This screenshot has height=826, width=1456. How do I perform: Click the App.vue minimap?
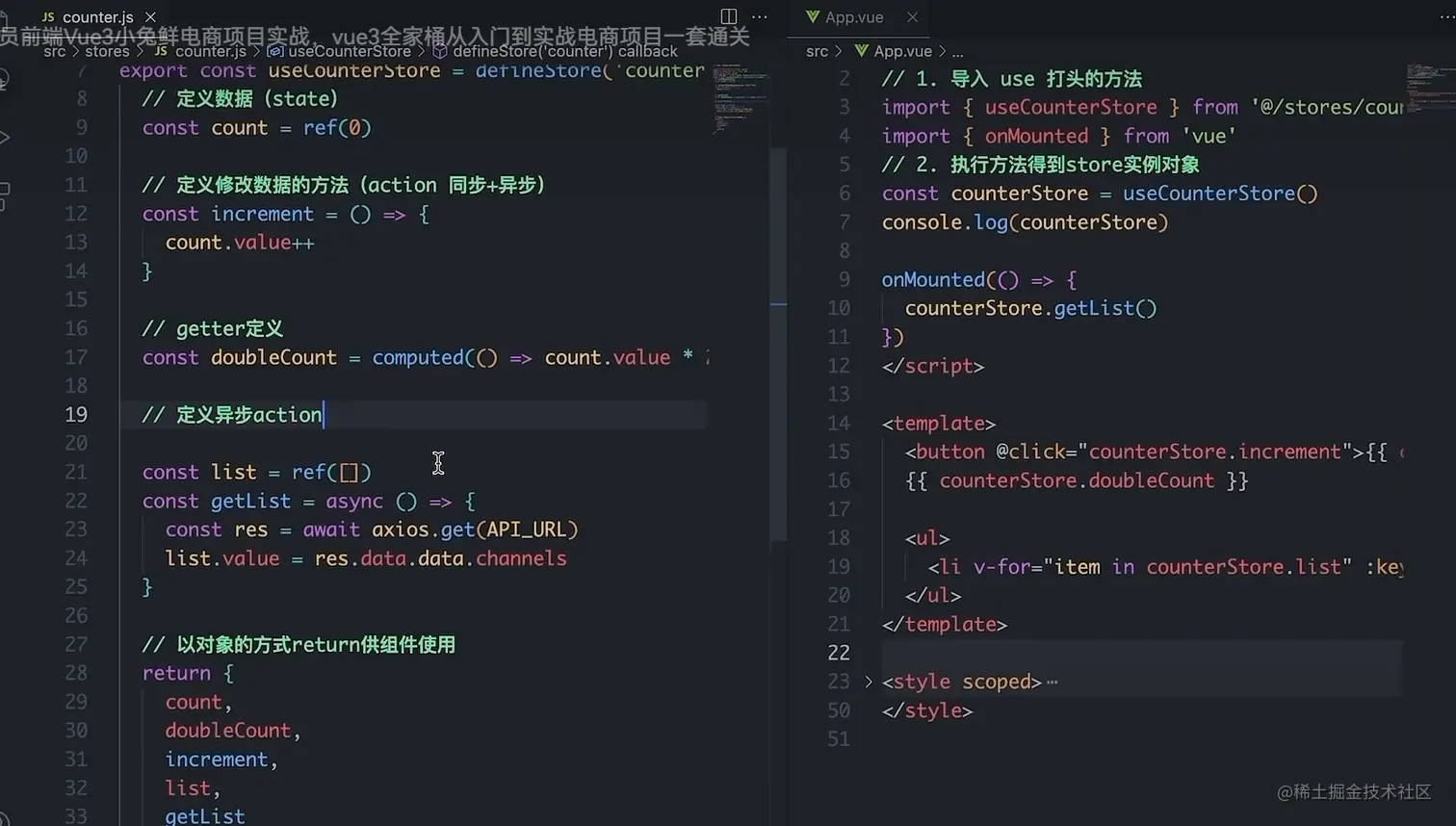(x=1429, y=87)
